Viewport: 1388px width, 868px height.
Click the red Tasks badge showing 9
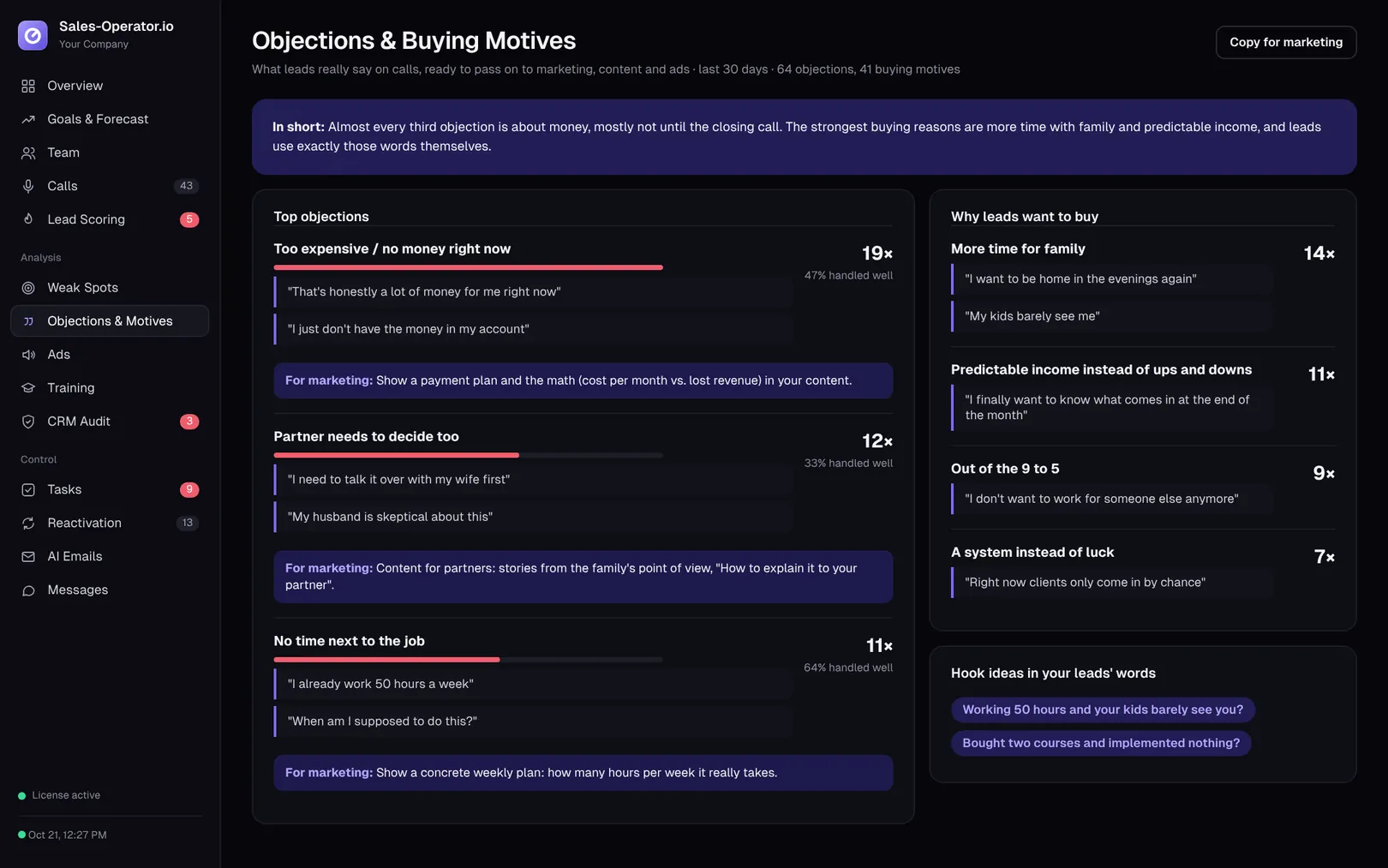tap(189, 489)
